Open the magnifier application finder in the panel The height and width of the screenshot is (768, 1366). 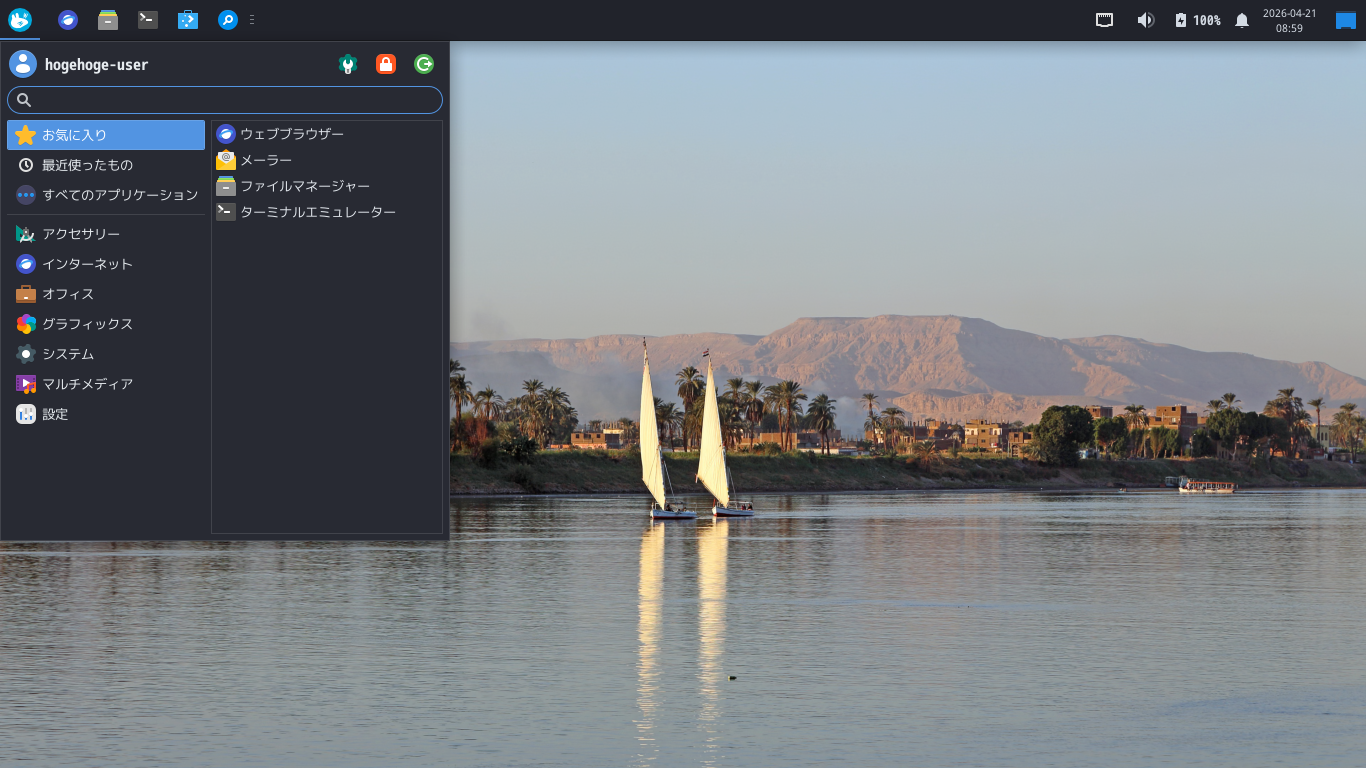[x=228, y=20]
